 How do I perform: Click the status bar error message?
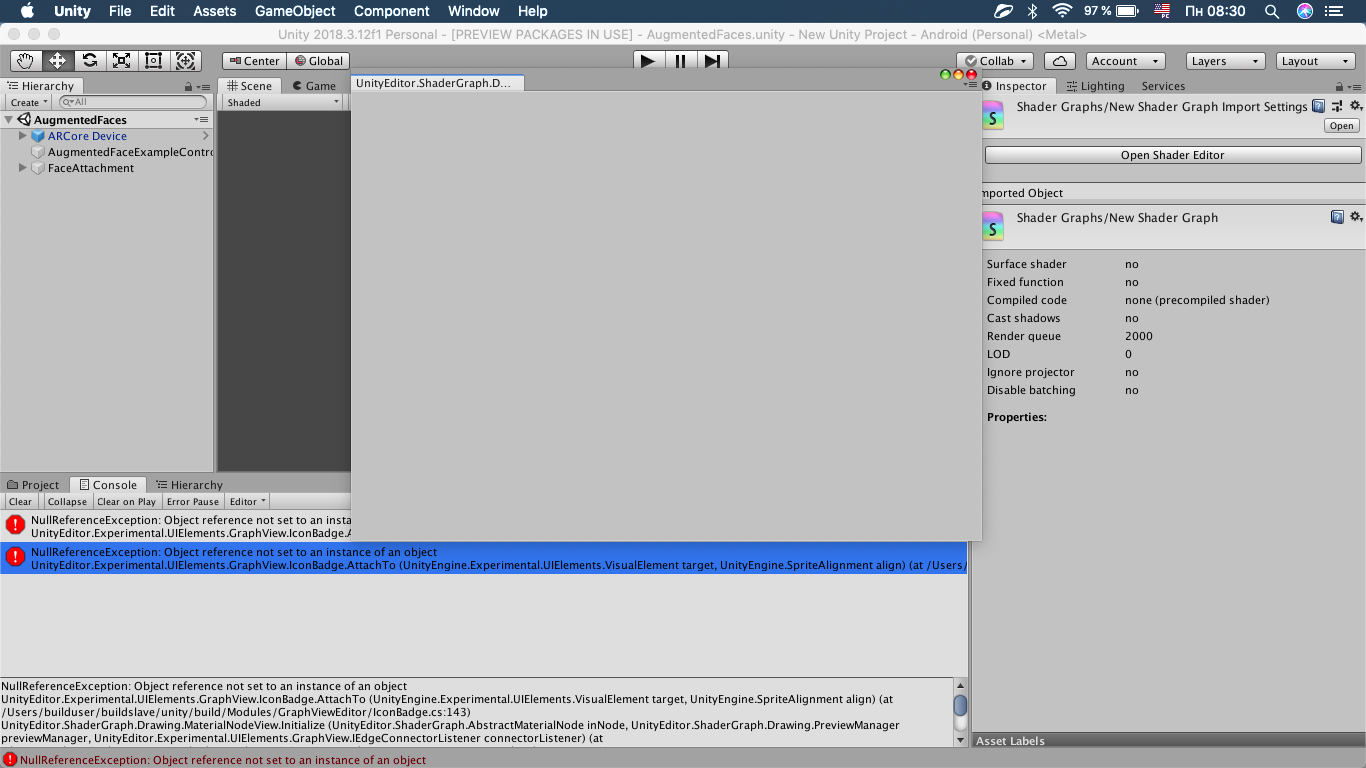point(222,760)
